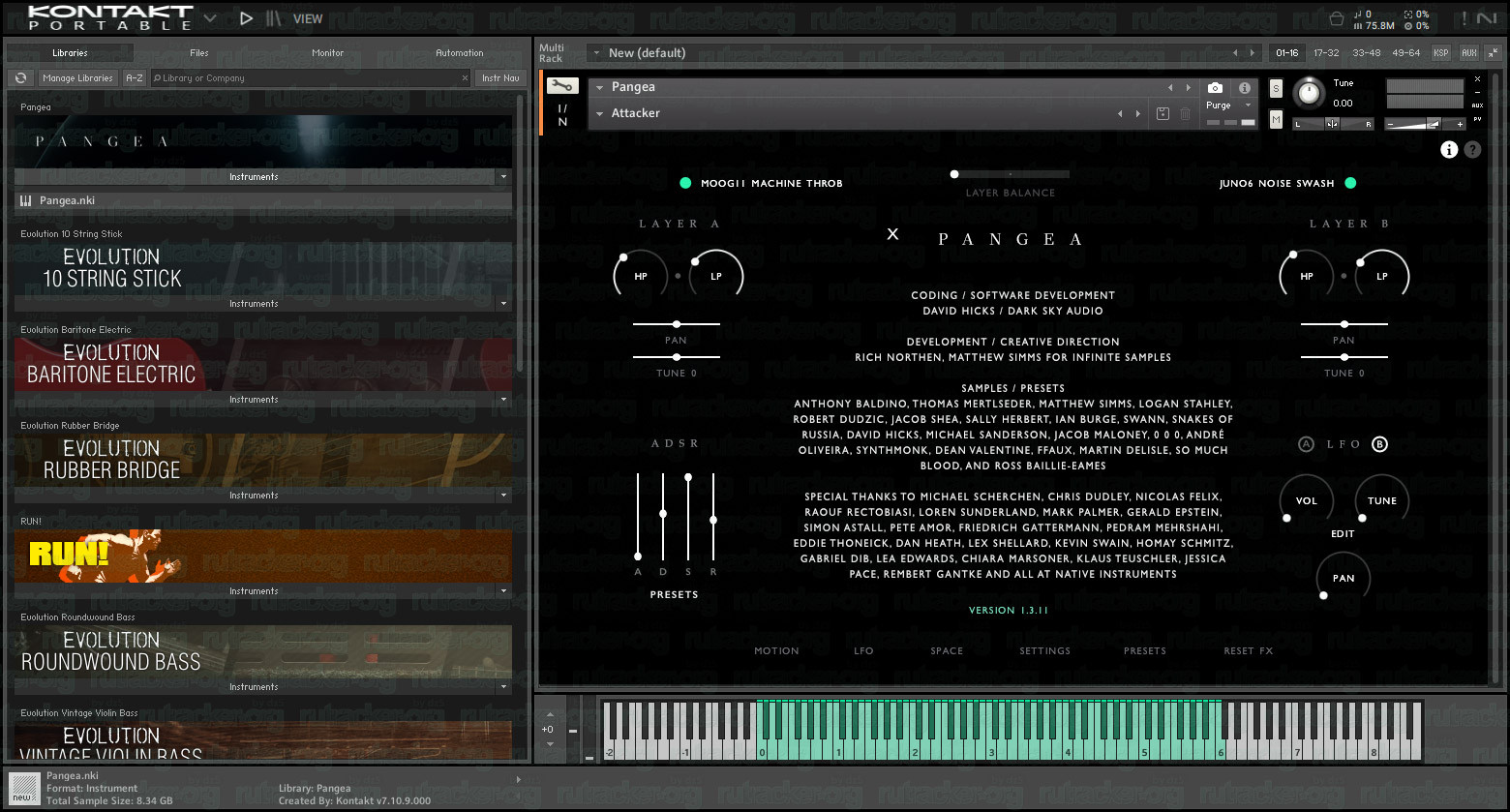This screenshot has width=1510, height=812.
Task: Close the Pangea credits with X
Action: [892, 234]
